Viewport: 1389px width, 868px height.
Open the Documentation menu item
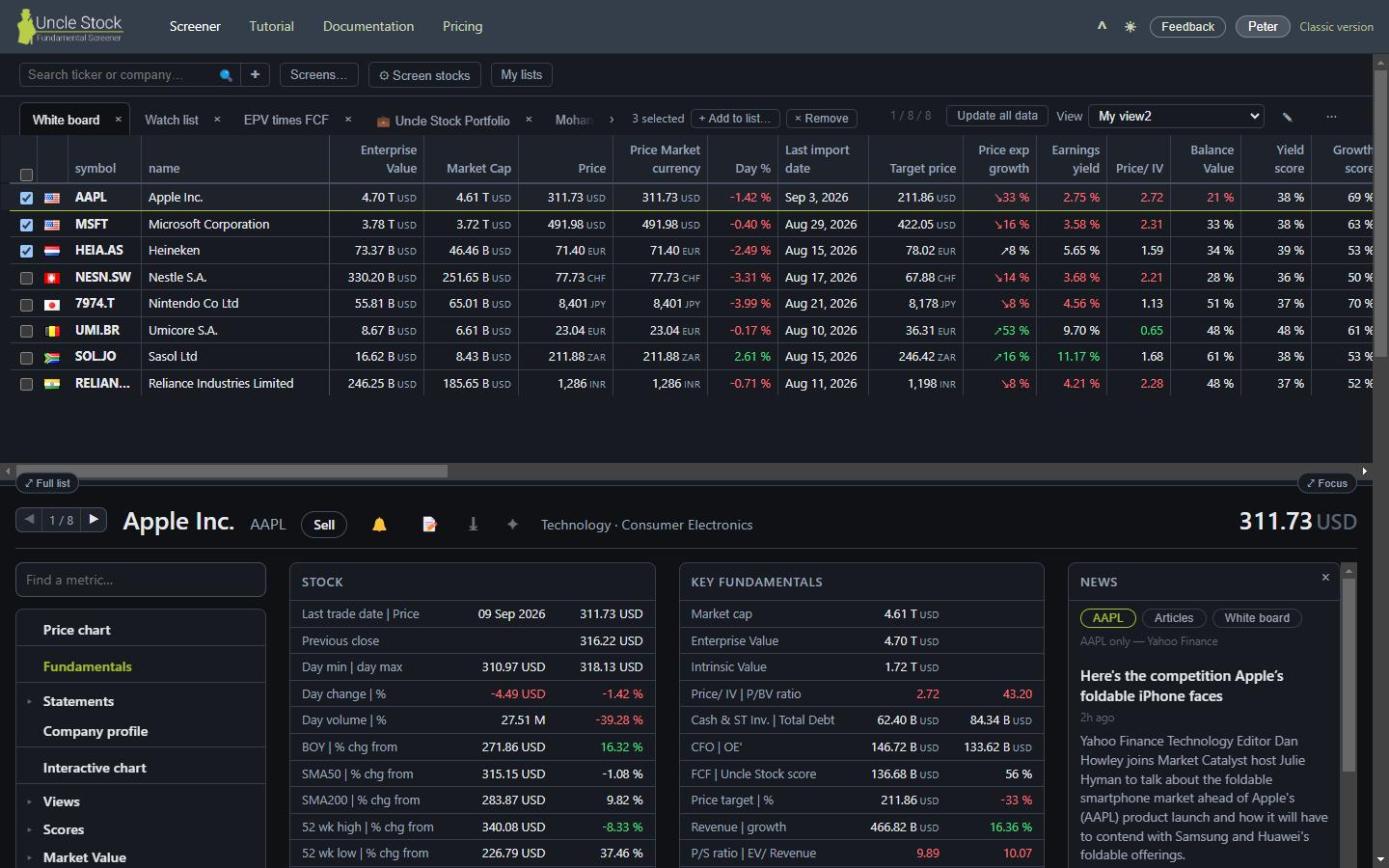click(x=368, y=27)
